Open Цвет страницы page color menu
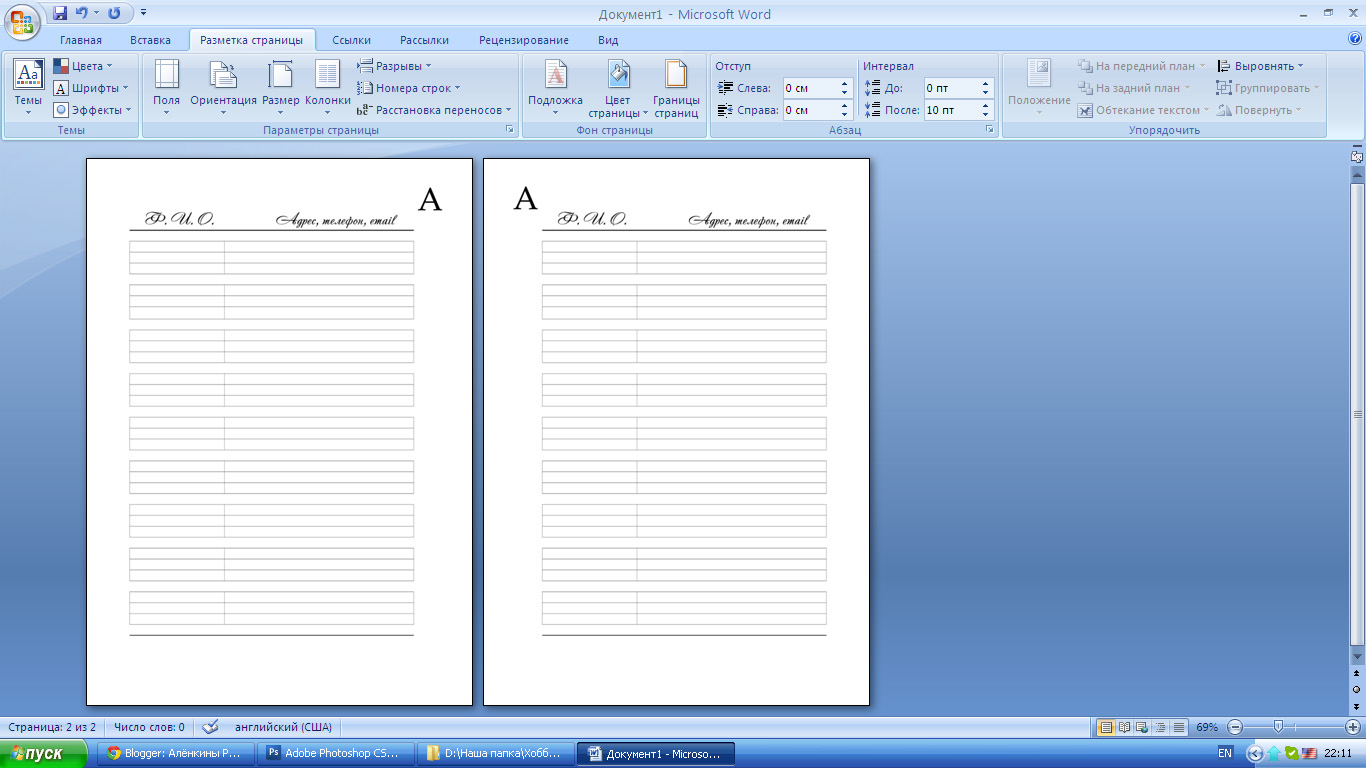Screen dimensions: 1366x768 pos(618,88)
